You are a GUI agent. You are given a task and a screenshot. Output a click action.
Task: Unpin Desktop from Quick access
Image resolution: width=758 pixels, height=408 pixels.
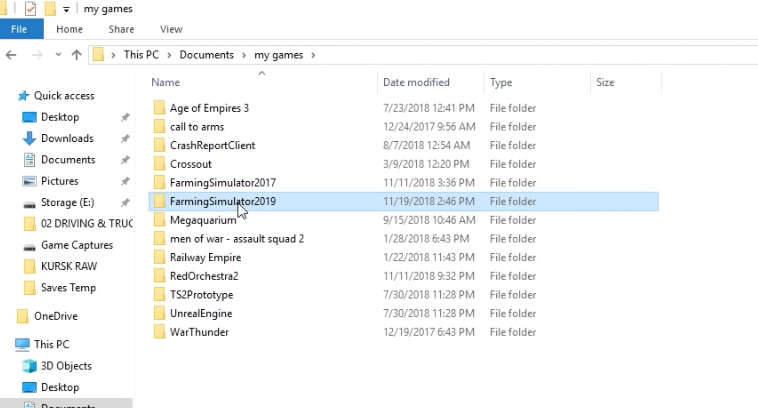coord(125,118)
